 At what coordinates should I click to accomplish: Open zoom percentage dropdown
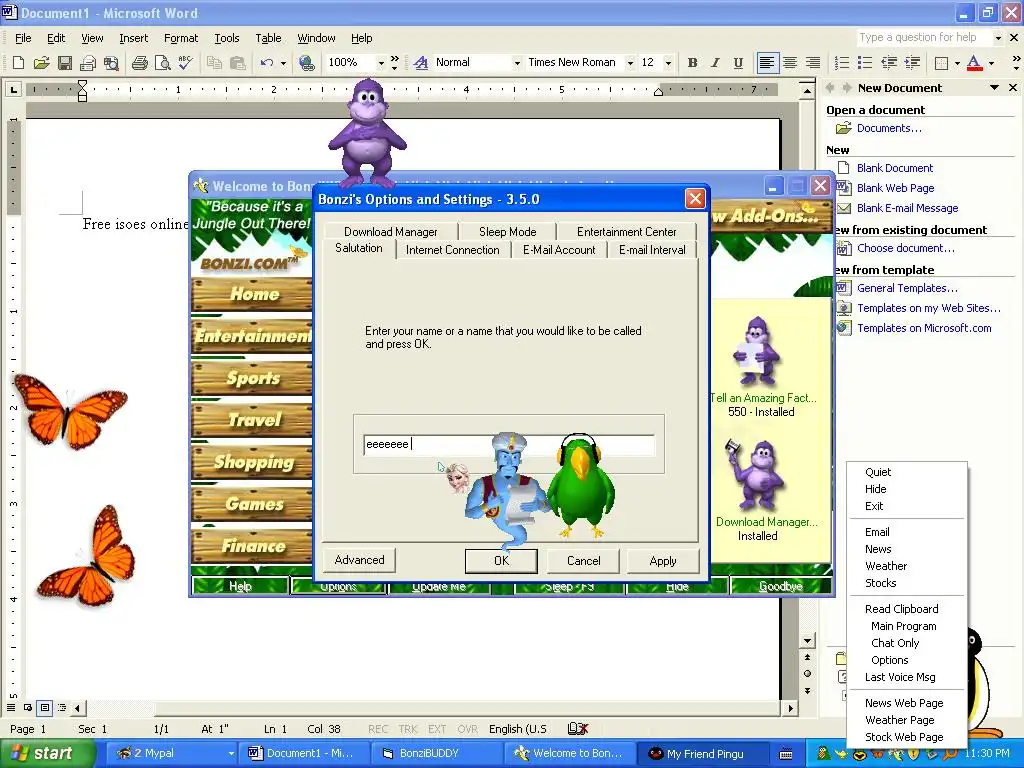pyautogui.click(x=381, y=63)
